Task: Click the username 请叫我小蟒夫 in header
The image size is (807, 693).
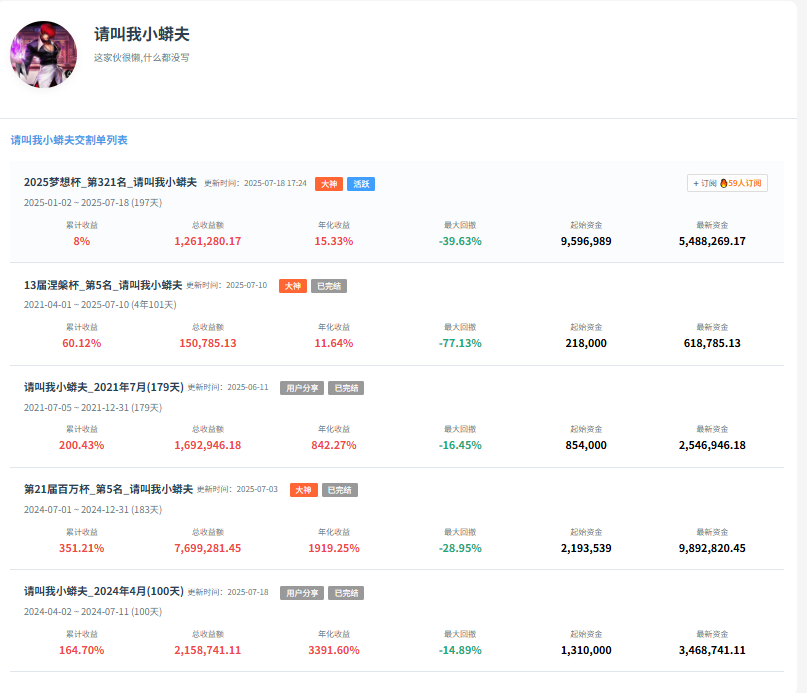Action: pyautogui.click(x=142, y=34)
